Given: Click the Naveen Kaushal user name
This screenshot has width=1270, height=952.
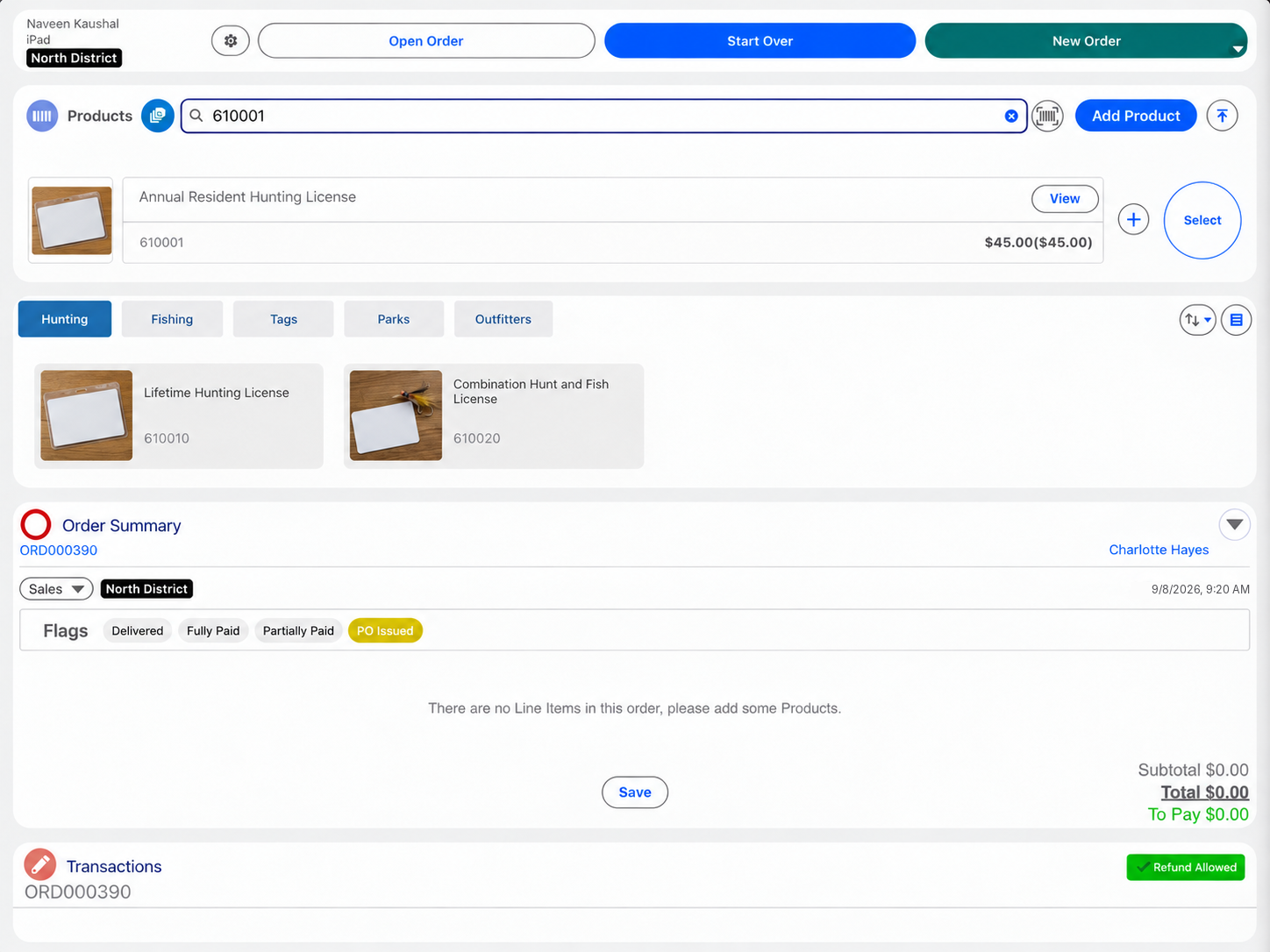Looking at the screenshot, I should pyautogui.click(x=73, y=24).
